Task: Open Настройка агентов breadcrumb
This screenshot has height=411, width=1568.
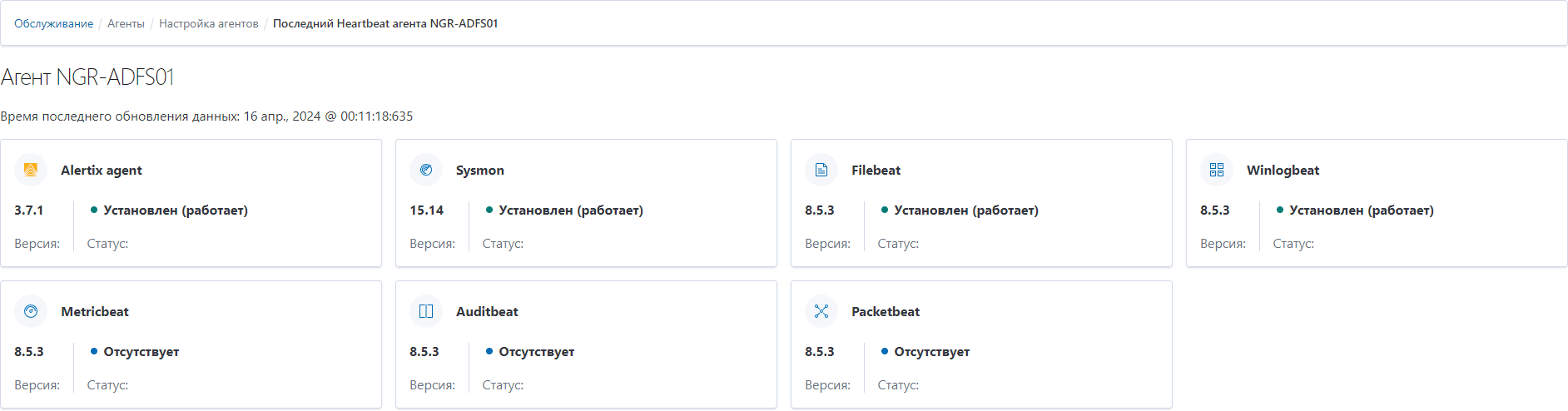Action: click(209, 23)
